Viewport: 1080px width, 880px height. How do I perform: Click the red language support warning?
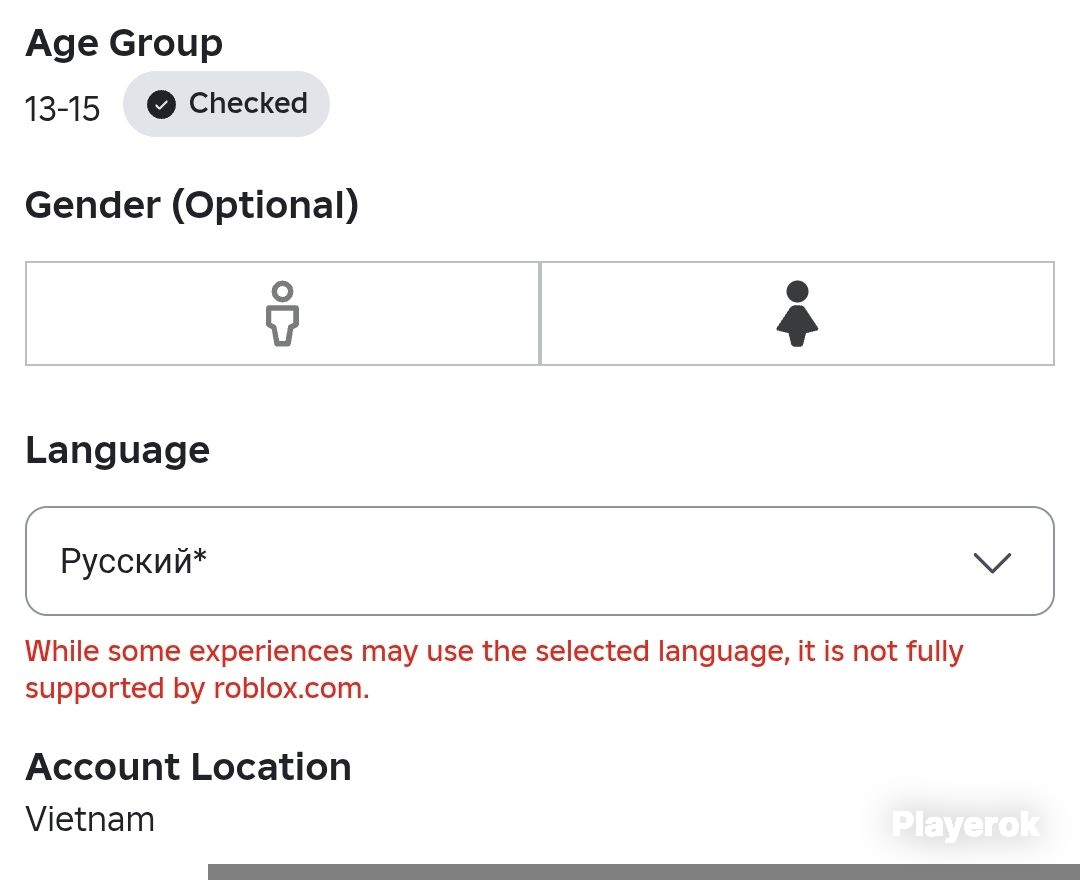pos(495,669)
